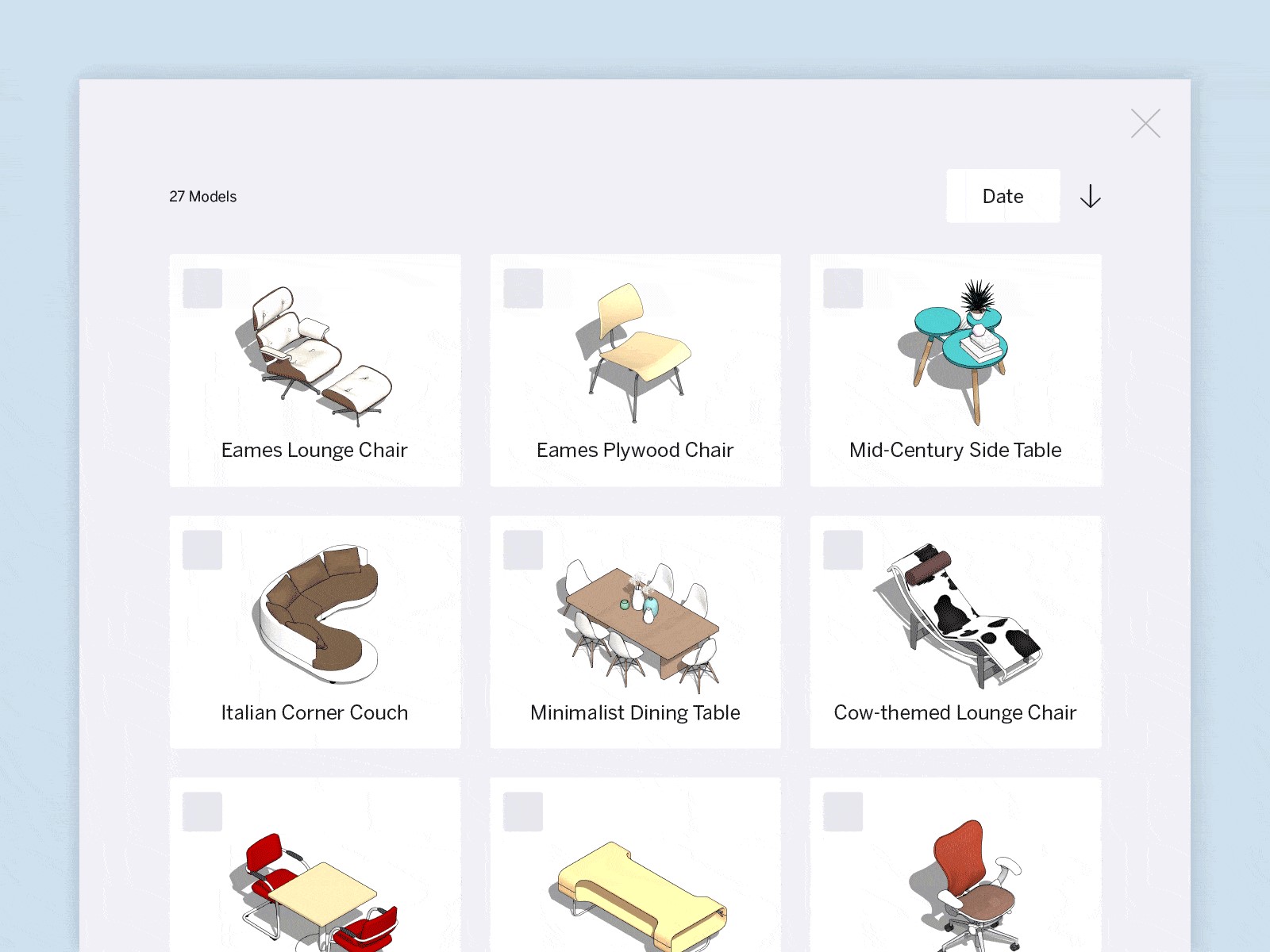This screenshot has height=952, width=1270.
Task: Click the Minimalist Dining Table title
Action: click(635, 712)
